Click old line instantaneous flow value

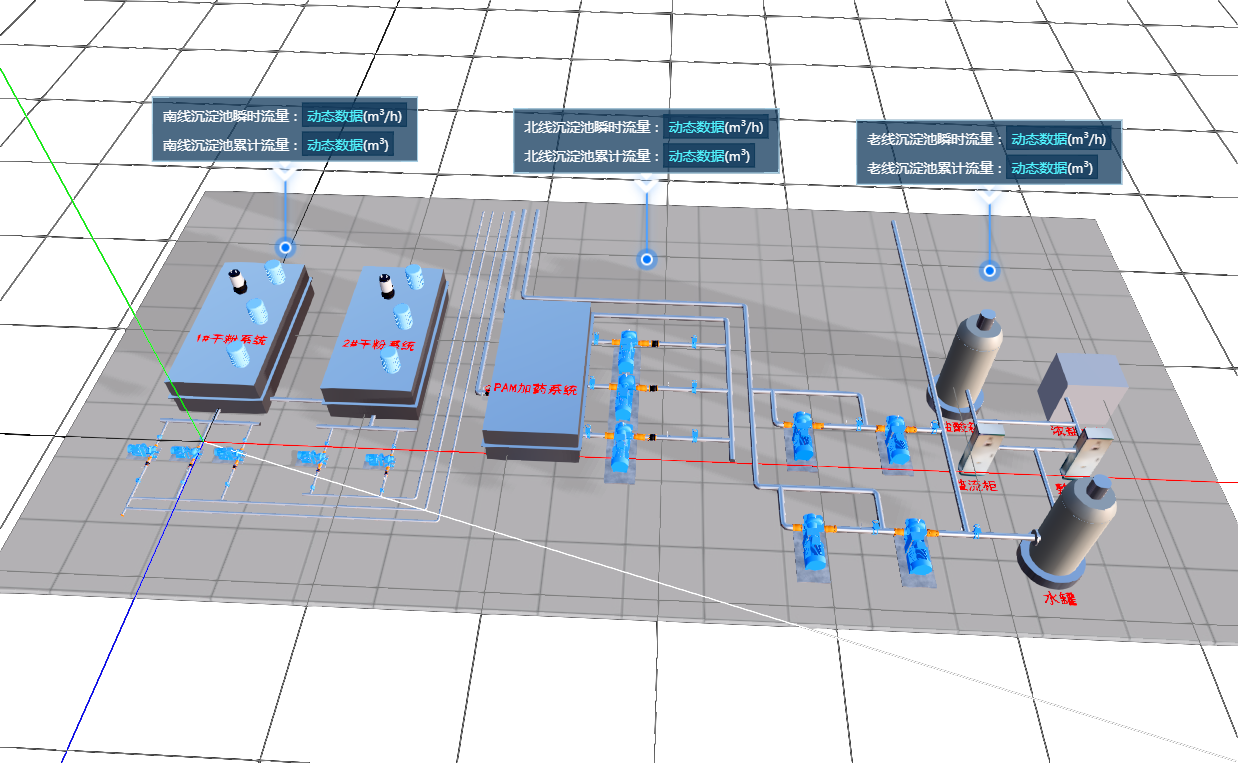click(1058, 139)
